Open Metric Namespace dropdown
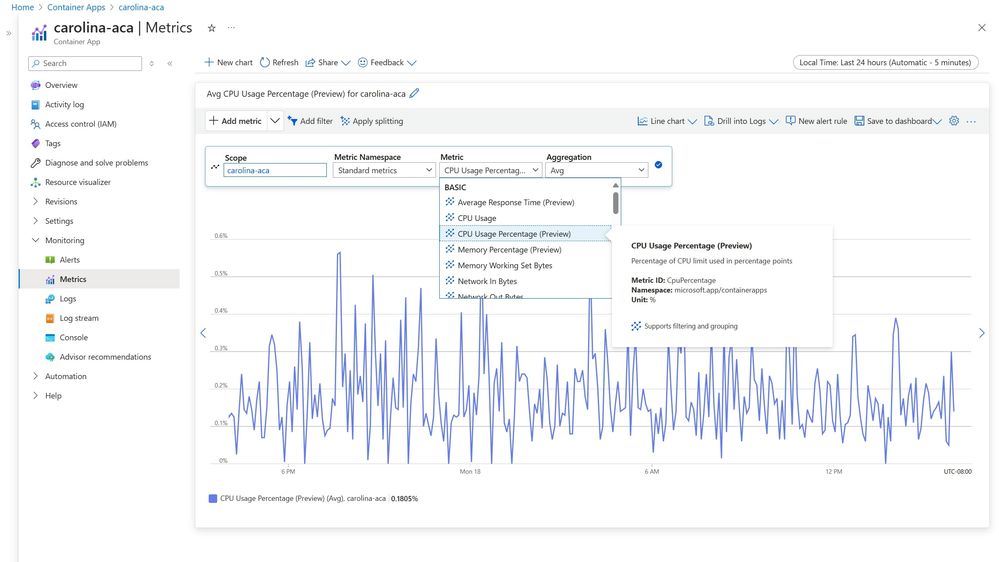The image size is (999, 562). (384, 170)
